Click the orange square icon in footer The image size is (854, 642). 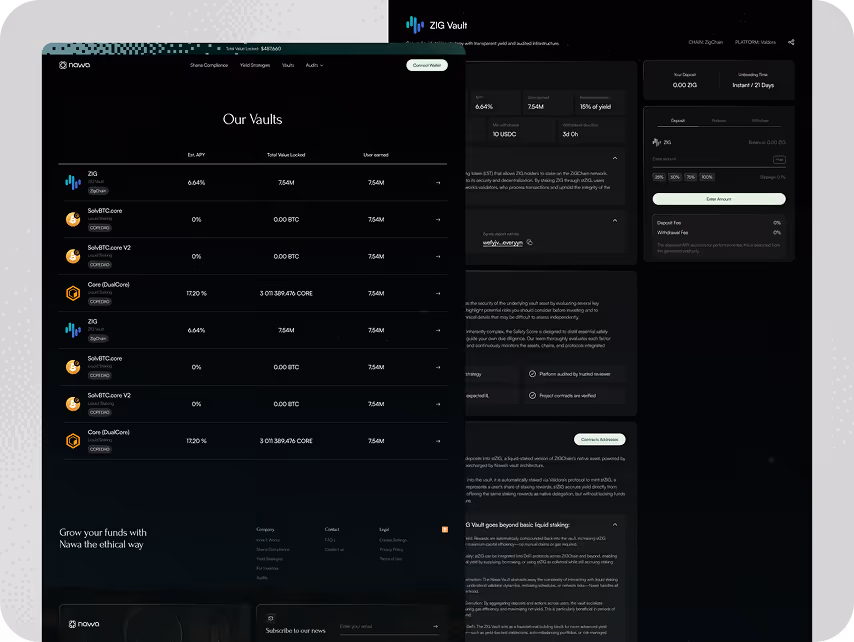(445, 529)
